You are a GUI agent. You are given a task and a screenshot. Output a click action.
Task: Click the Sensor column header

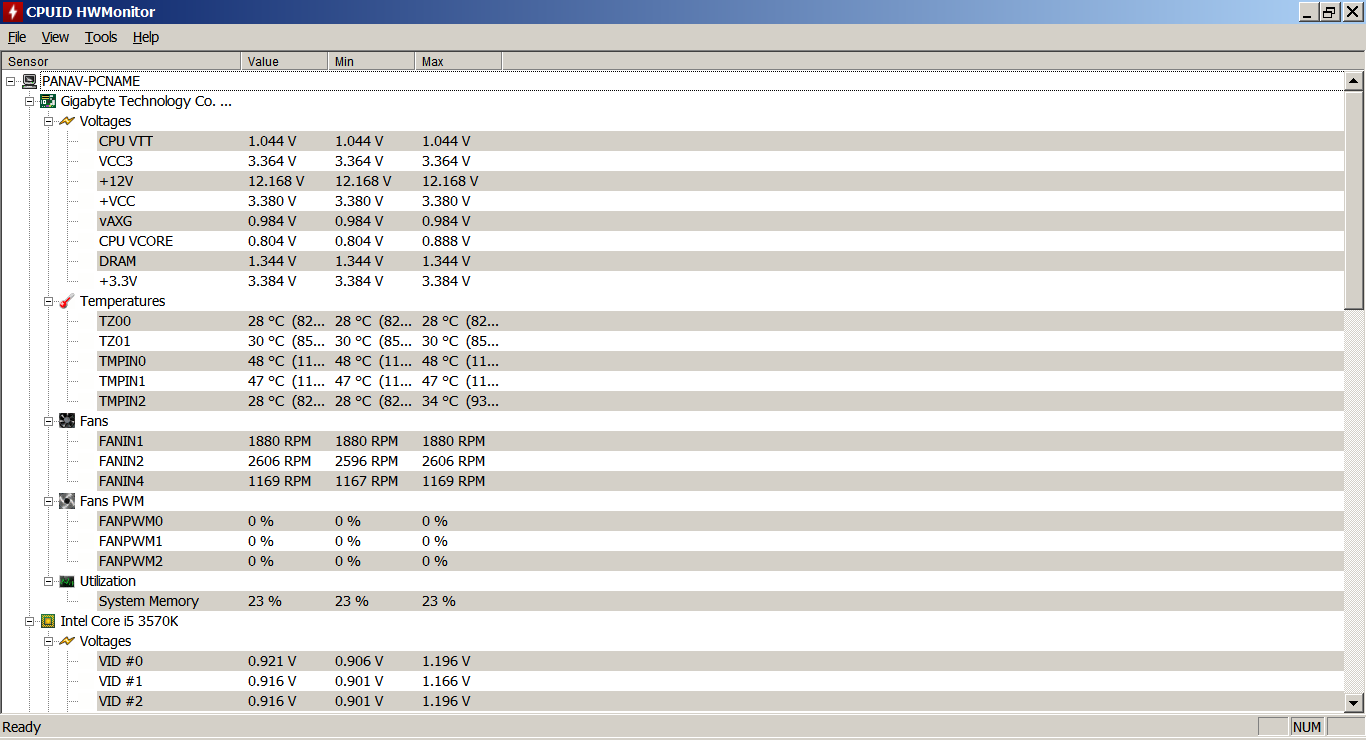120,62
